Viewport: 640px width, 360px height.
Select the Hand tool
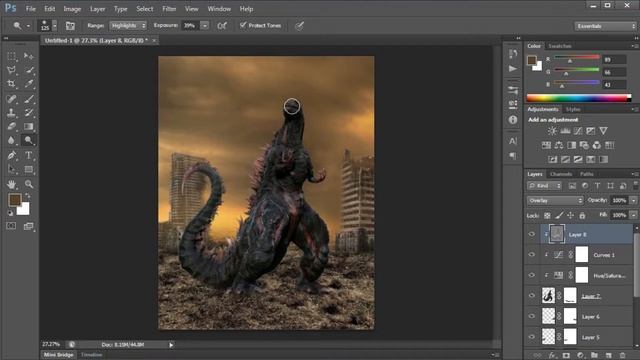(11, 184)
